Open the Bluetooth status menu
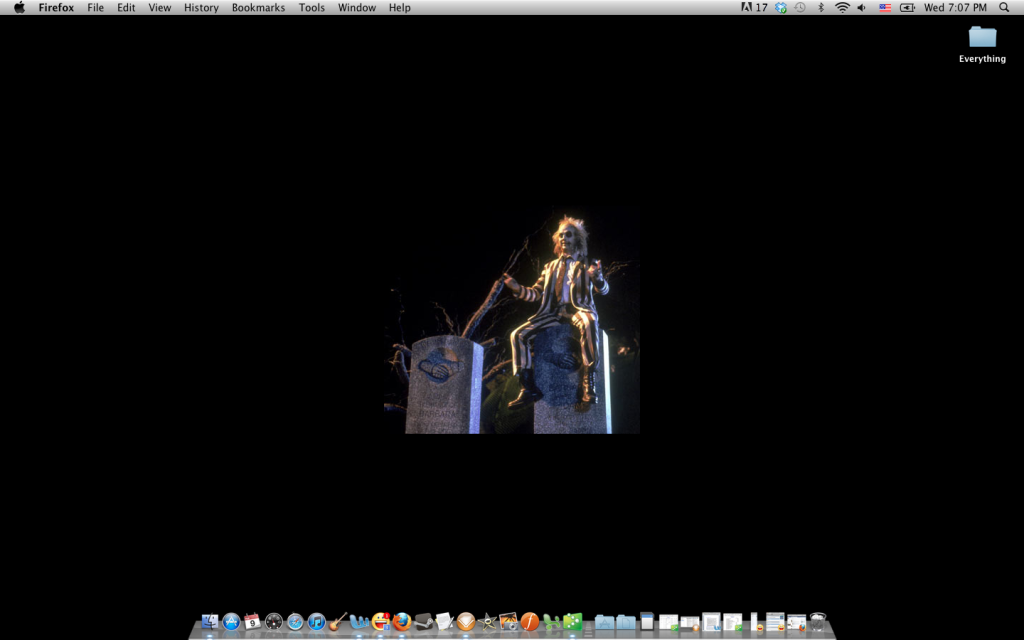Image resolution: width=1024 pixels, height=640 pixels. (821, 7)
